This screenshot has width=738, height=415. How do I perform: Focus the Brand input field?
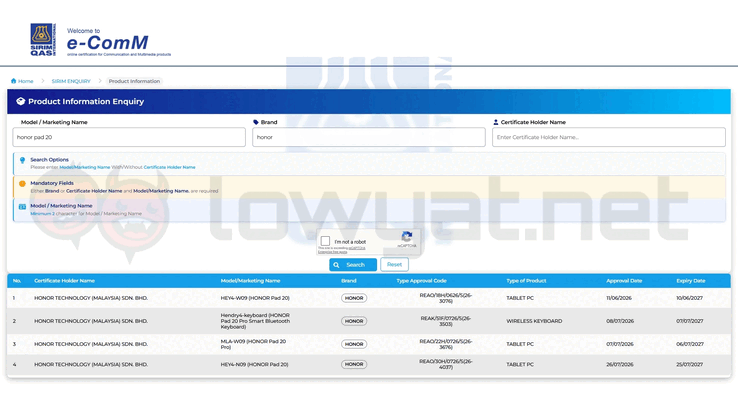369,137
